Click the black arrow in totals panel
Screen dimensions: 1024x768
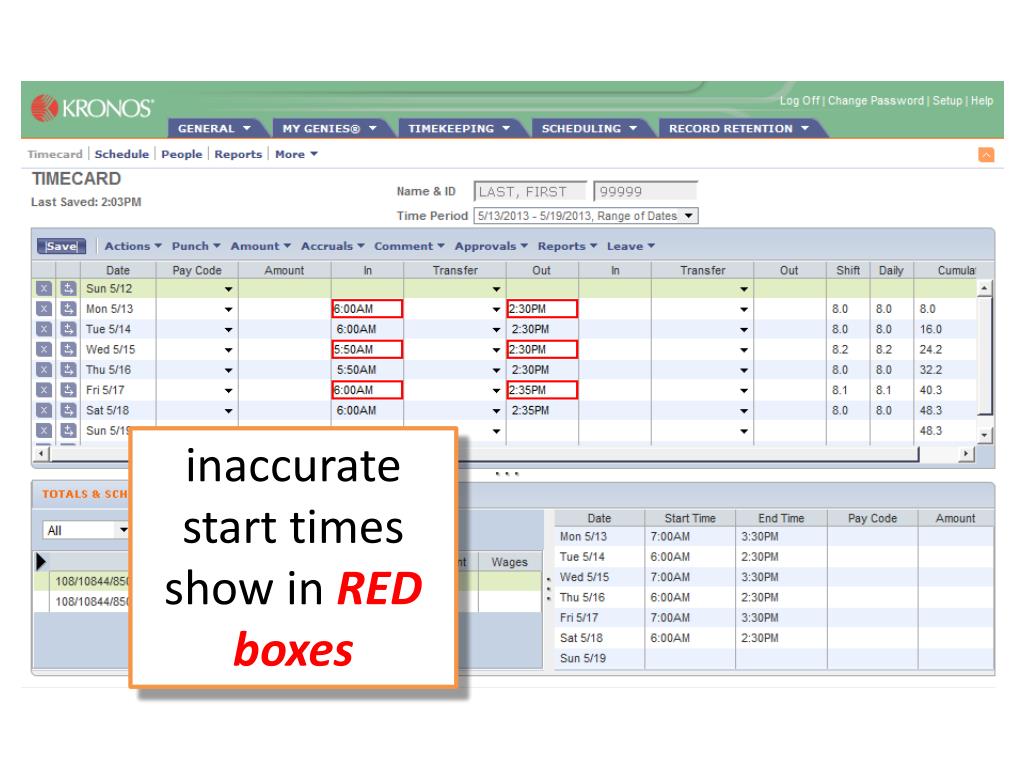pos(41,561)
